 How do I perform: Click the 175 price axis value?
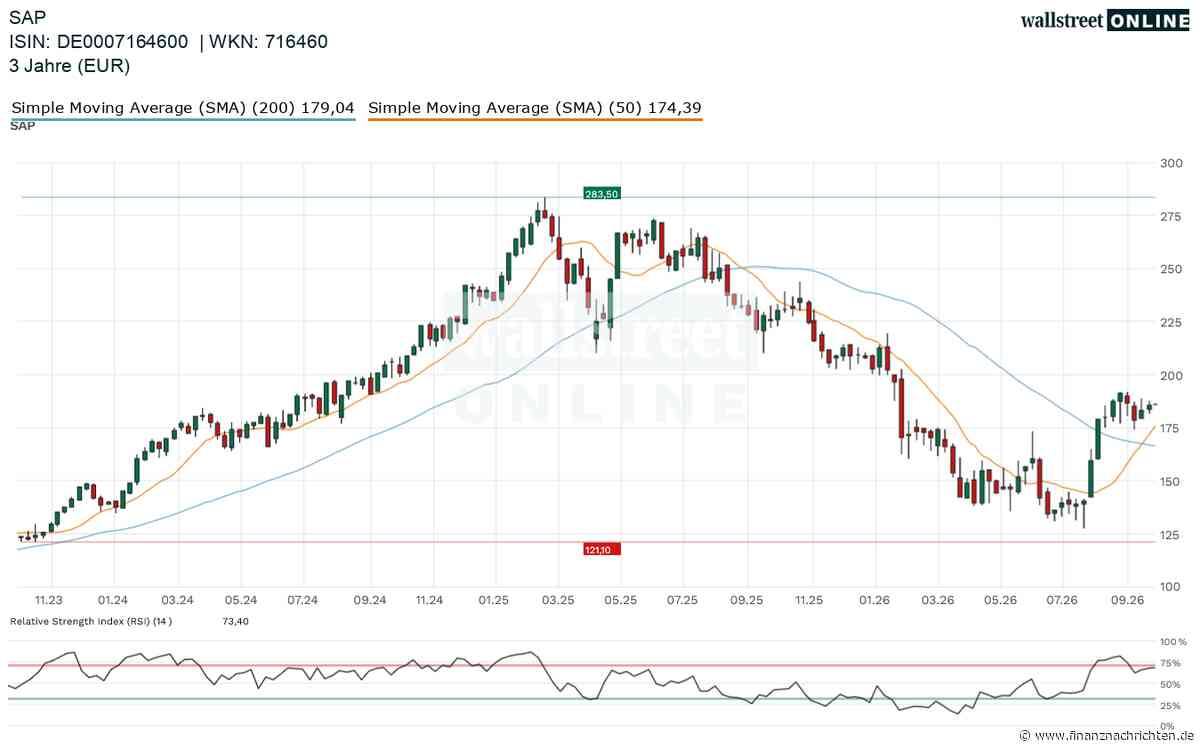1172,428
